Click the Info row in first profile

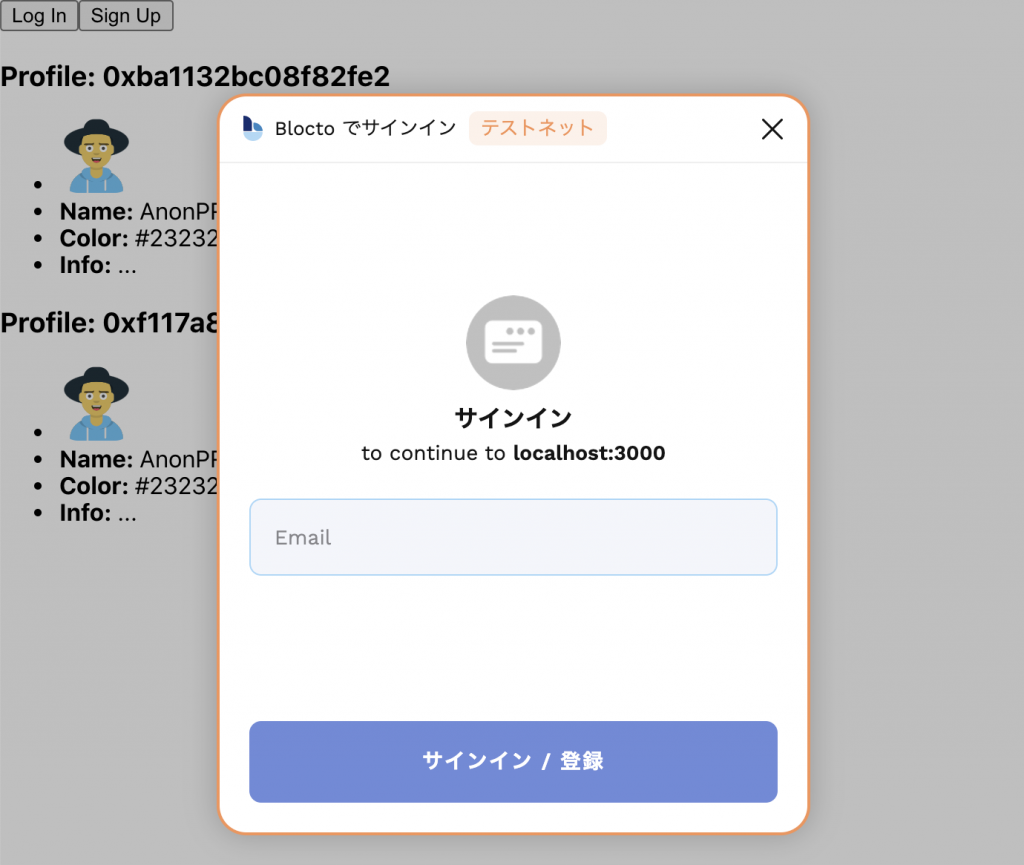coord(98,265)
